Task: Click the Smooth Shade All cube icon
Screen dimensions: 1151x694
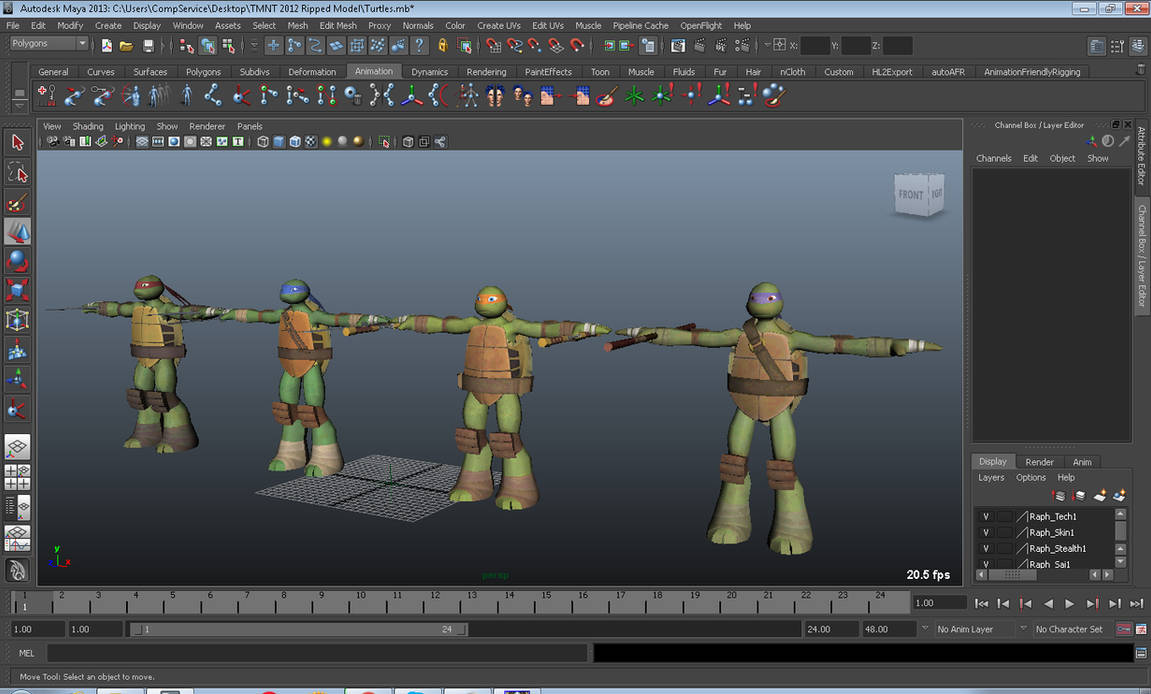Action: coord(279,142)
